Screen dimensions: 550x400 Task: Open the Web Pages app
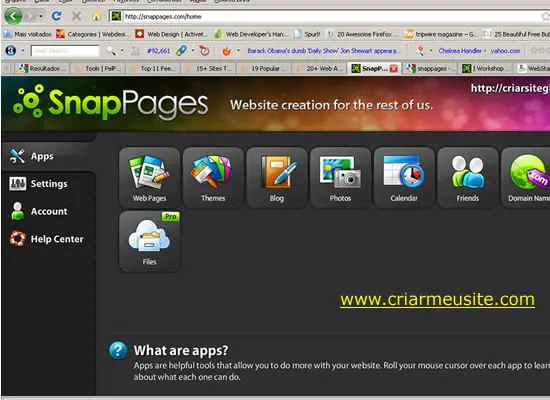[x=149, y=178]
